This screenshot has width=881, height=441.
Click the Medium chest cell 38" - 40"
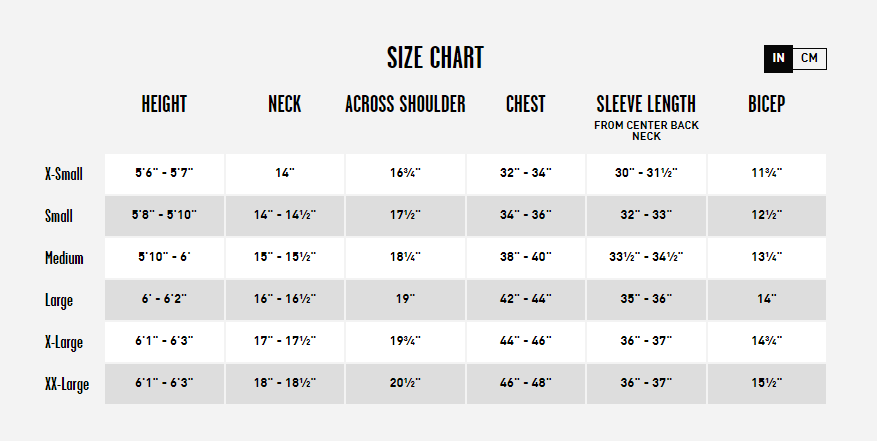[526, 258]
